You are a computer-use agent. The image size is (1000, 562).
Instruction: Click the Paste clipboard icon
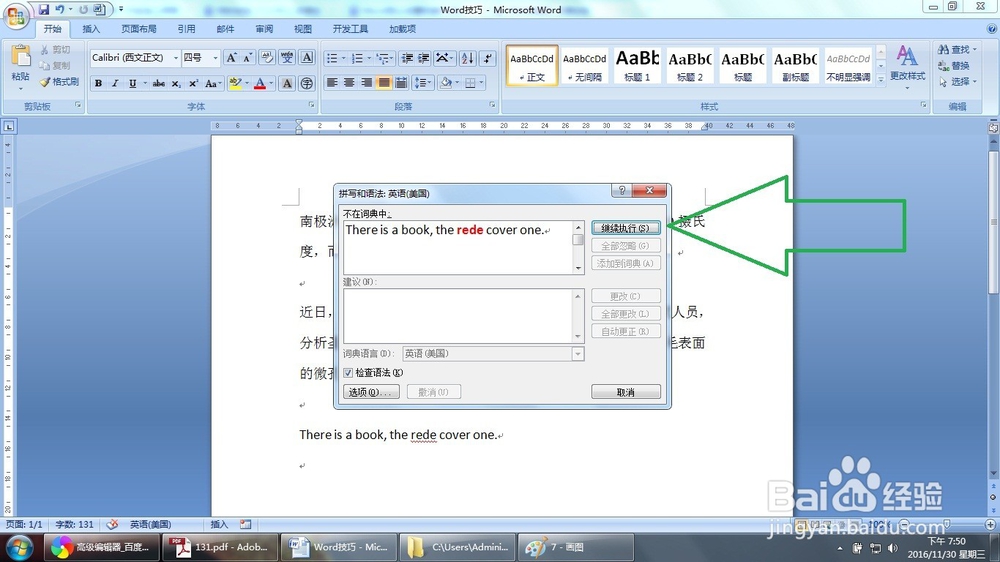pos(20,57)
